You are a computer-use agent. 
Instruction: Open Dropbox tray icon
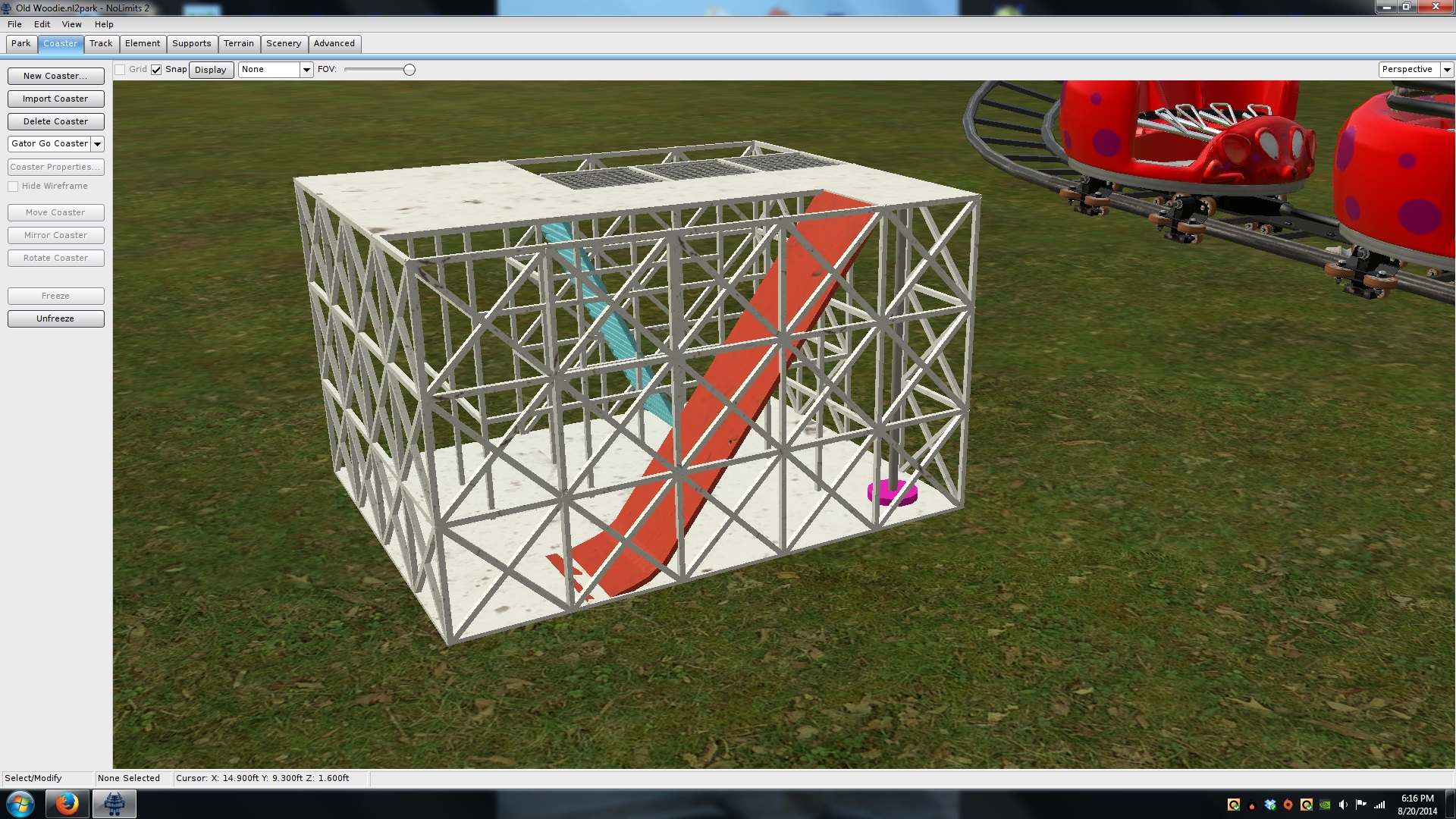(1270, 805)
